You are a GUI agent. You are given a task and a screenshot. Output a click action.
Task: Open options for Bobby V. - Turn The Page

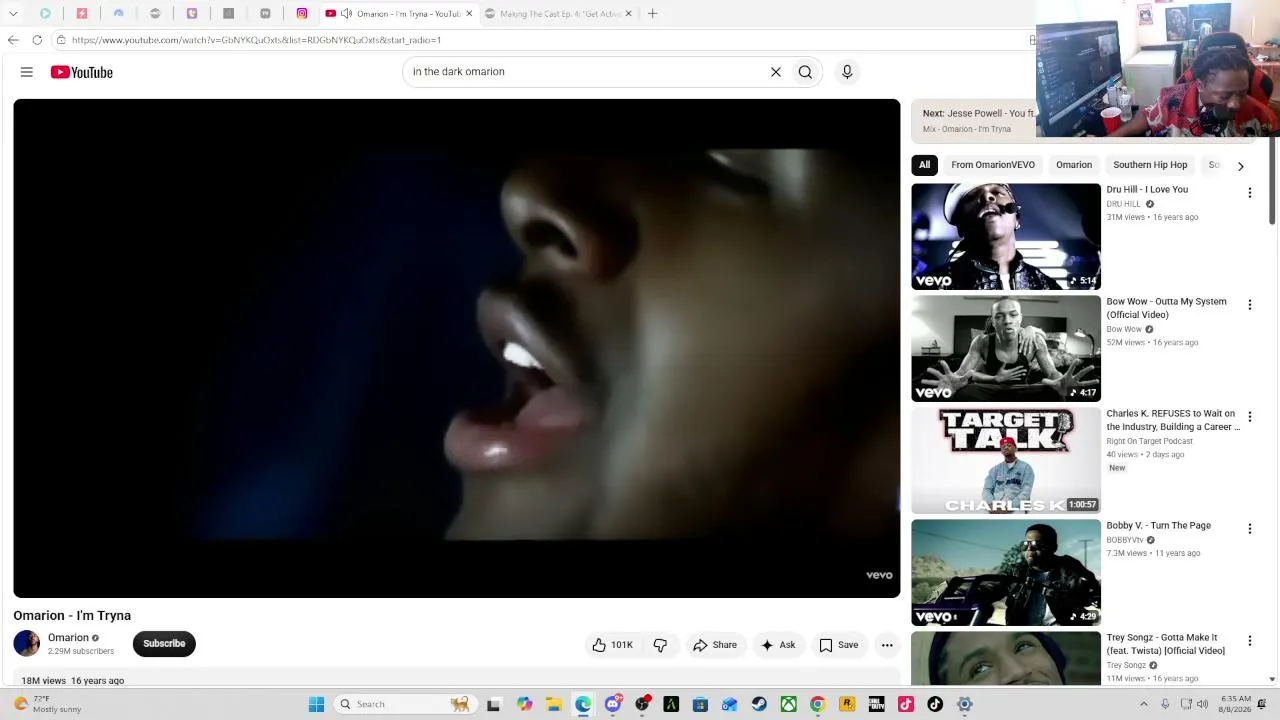tap(1249, 529)
